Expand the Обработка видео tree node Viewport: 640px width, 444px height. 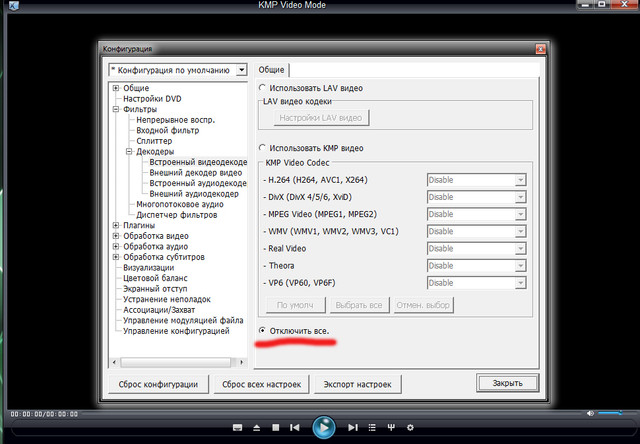coord(116,235)
